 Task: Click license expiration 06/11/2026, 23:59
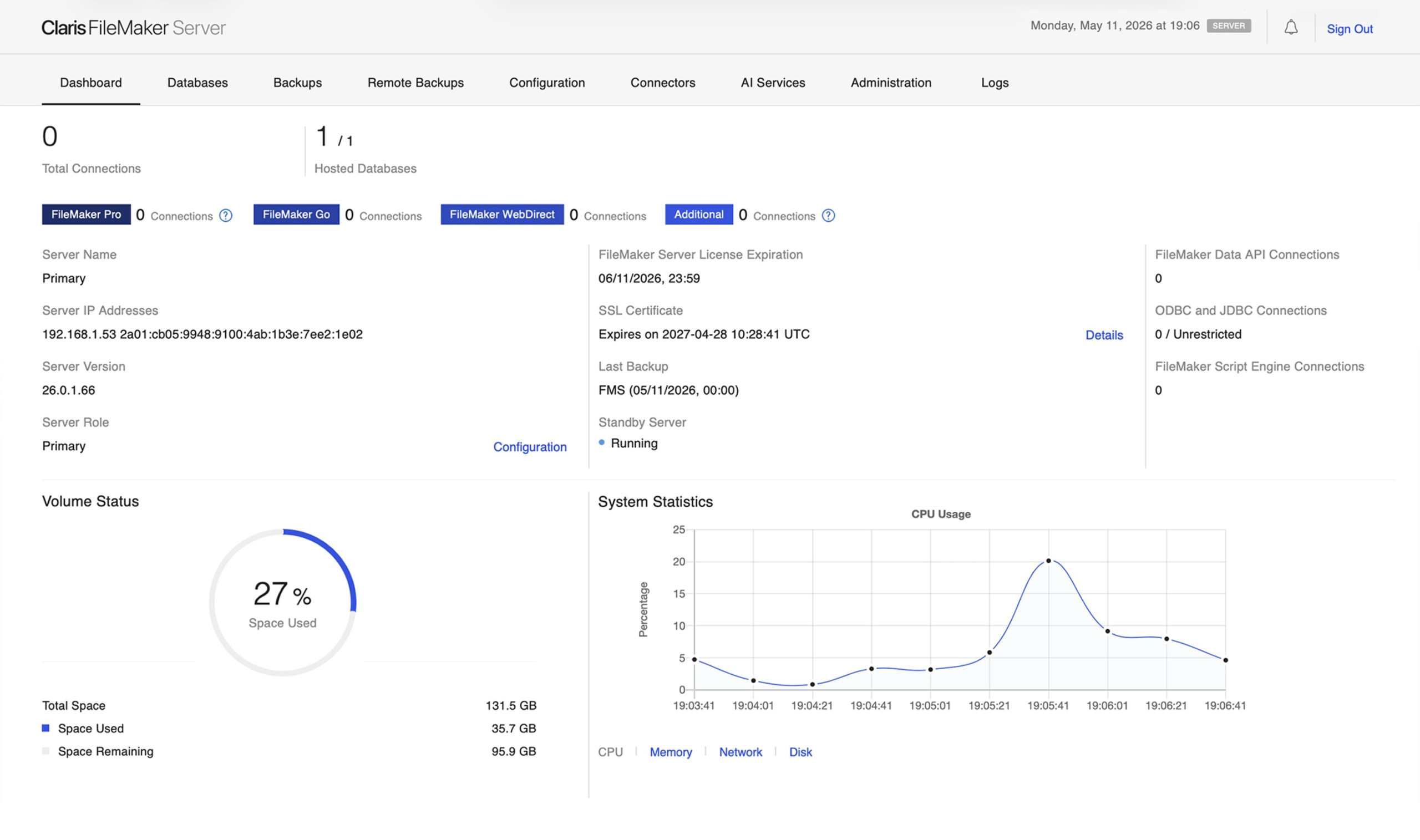coord(649,278)
